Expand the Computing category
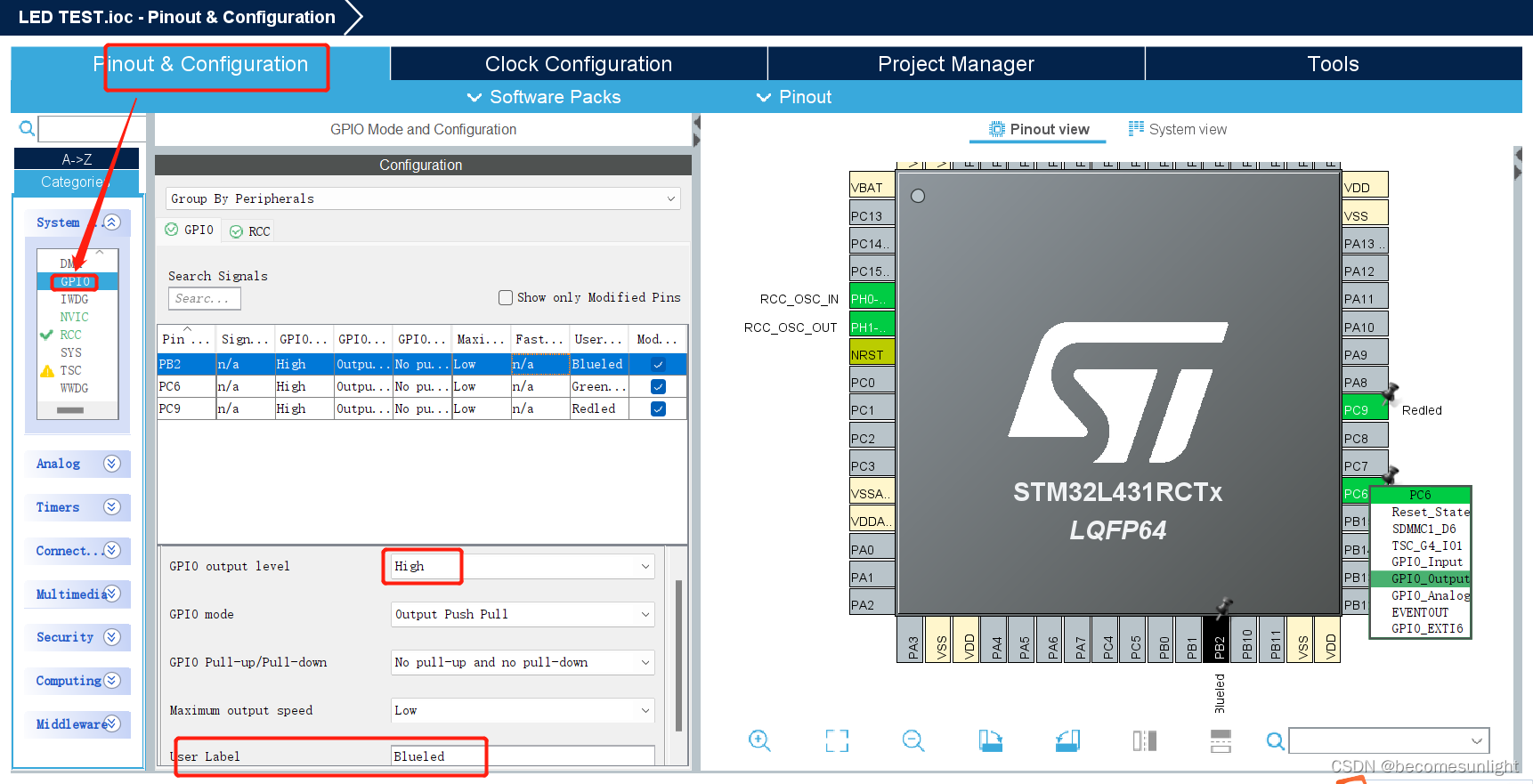1533x784 pixels. click(111, 680)
